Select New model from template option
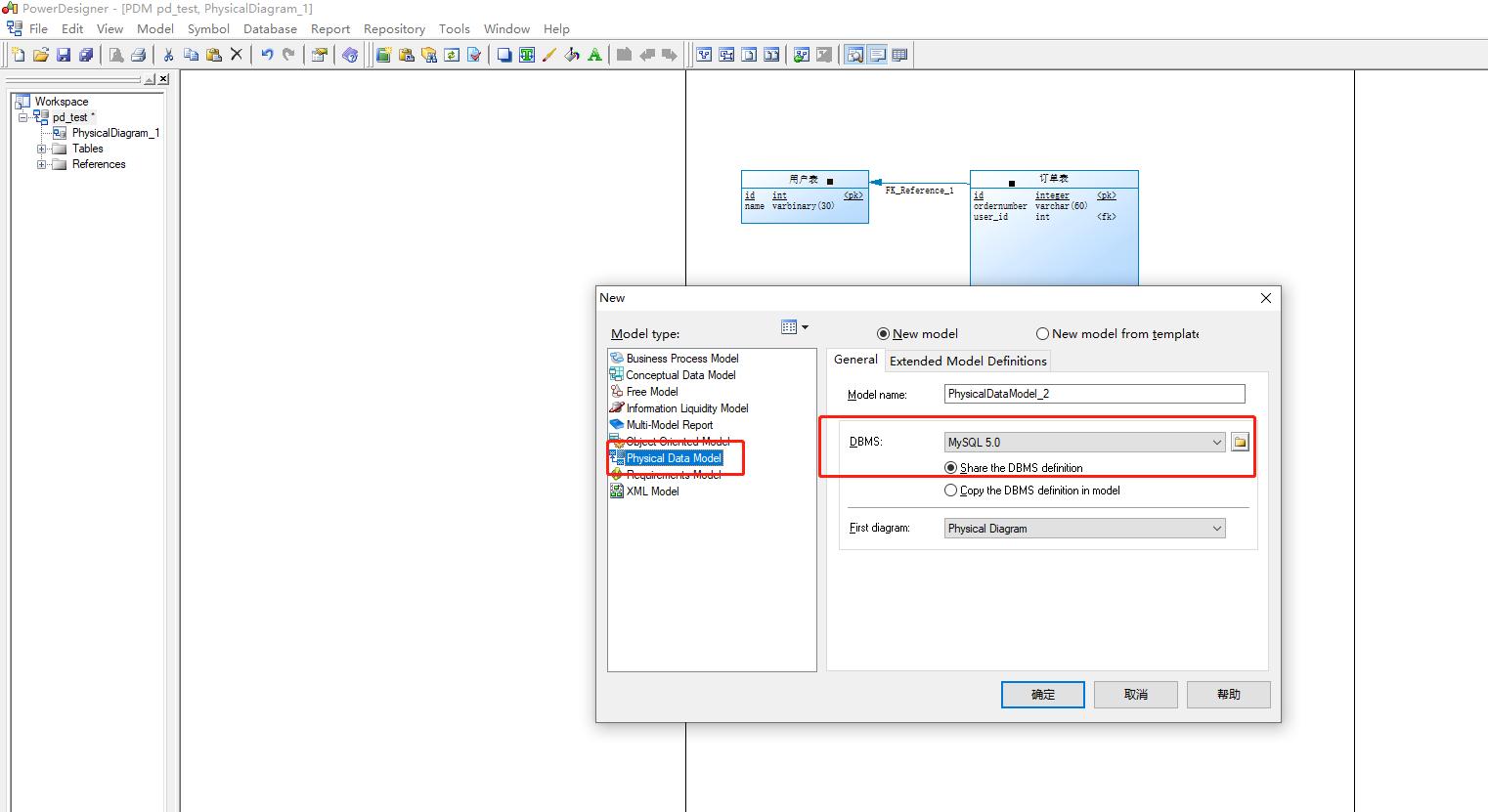Viewport: 1488px width, 812px height. (x=1042, y=334)
